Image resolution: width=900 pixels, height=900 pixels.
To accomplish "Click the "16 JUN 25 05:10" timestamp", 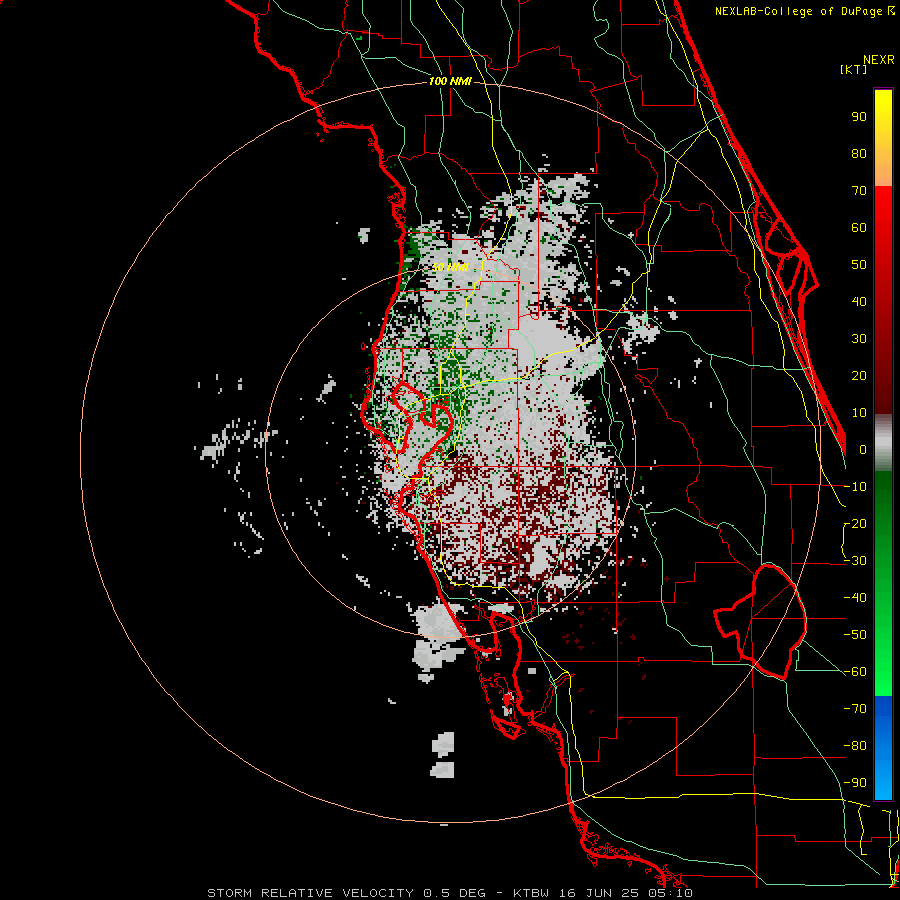I will (626, 893).
